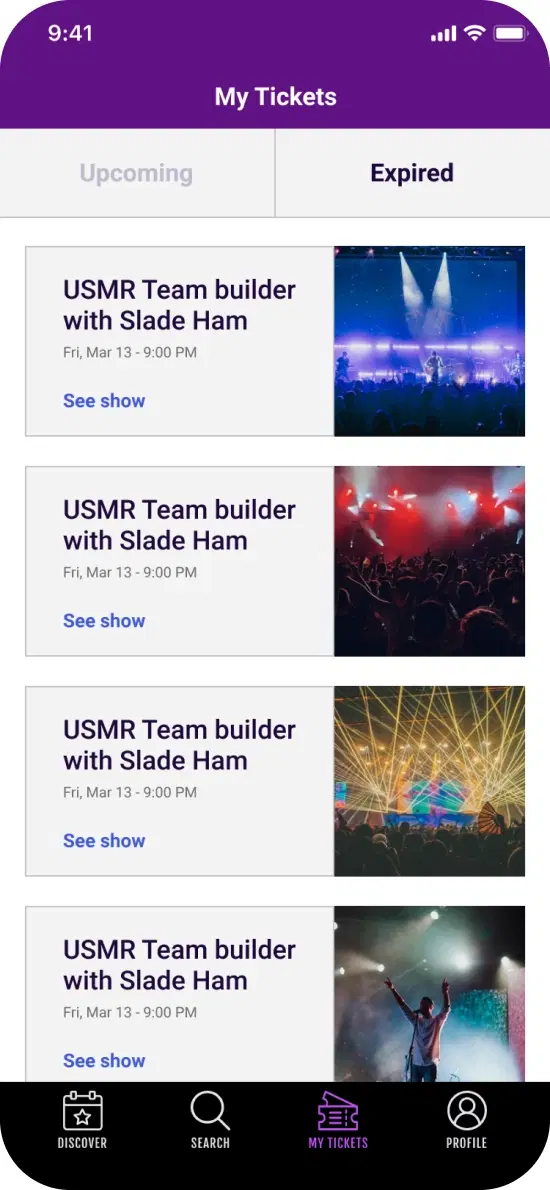The height and width of the screenshot is (1190, 550).
Task: Open the Discover calendar star icon
Action: (x=83, y=1111)
